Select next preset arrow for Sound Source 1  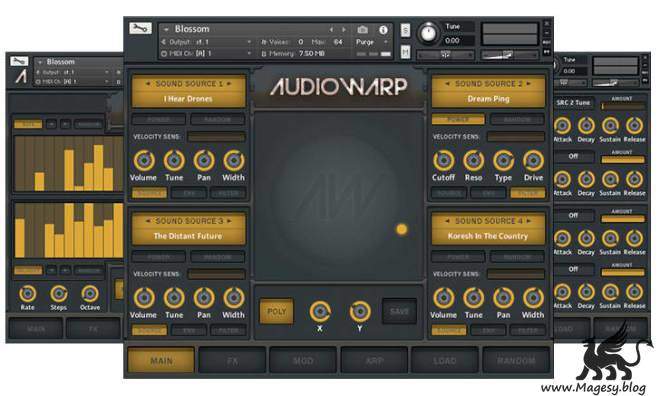pos(229,84)
